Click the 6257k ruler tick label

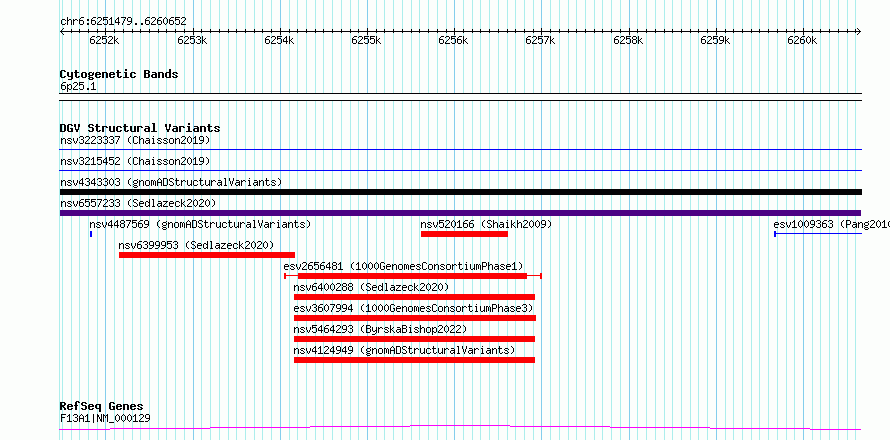coord(540,40)
